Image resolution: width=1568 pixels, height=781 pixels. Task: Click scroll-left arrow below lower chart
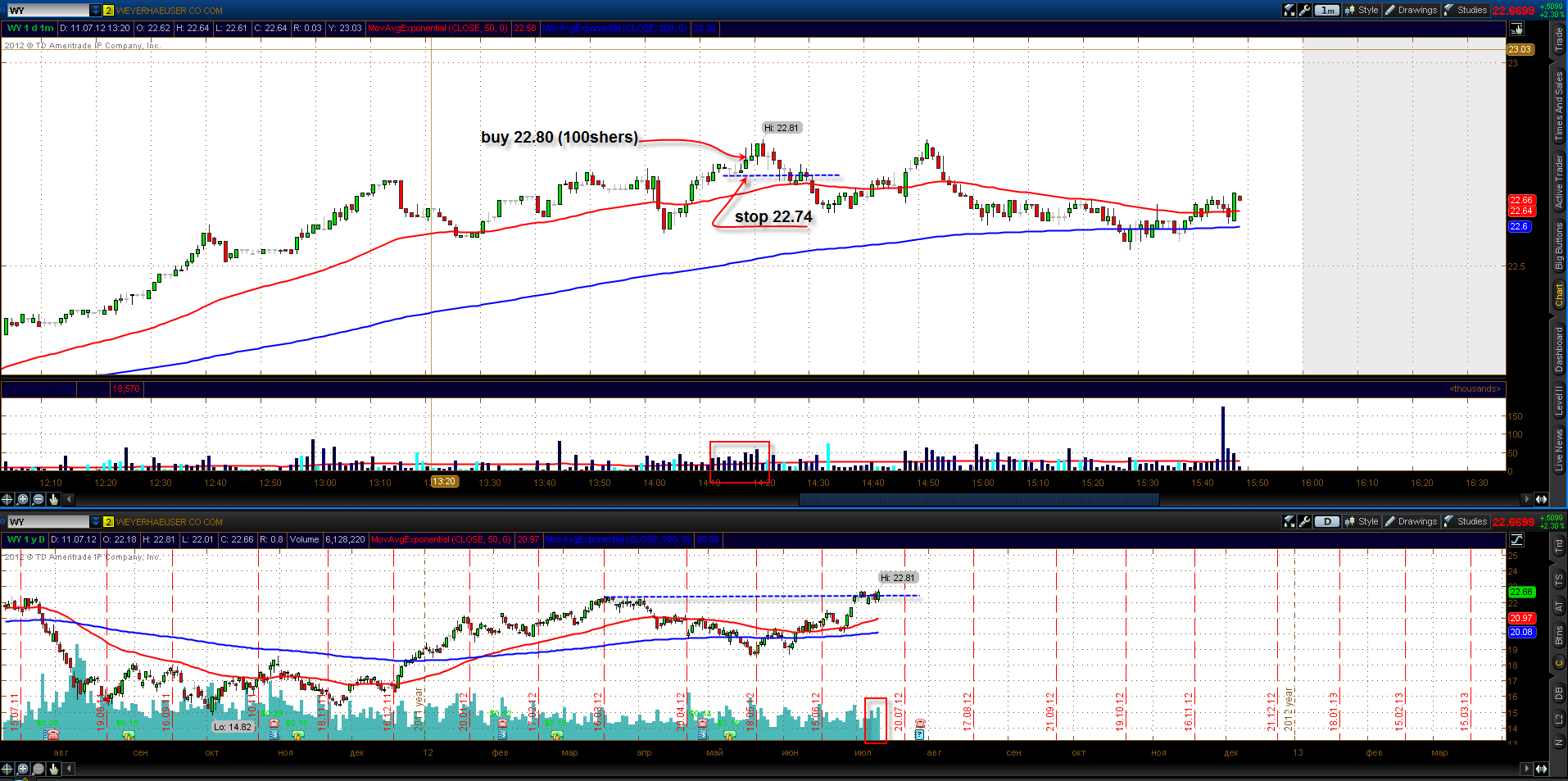point(70,769)
